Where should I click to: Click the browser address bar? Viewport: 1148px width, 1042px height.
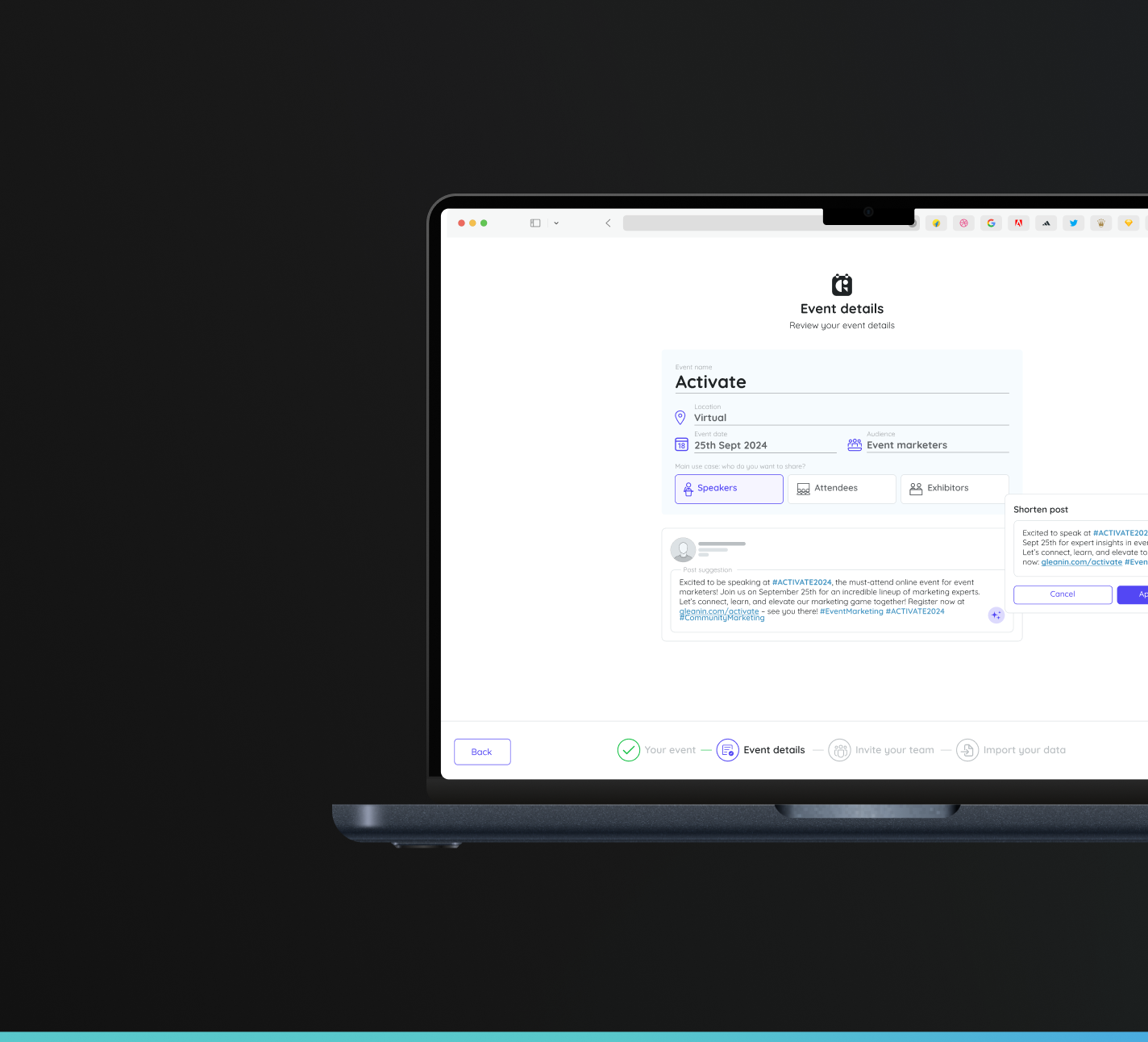(770, 223)
